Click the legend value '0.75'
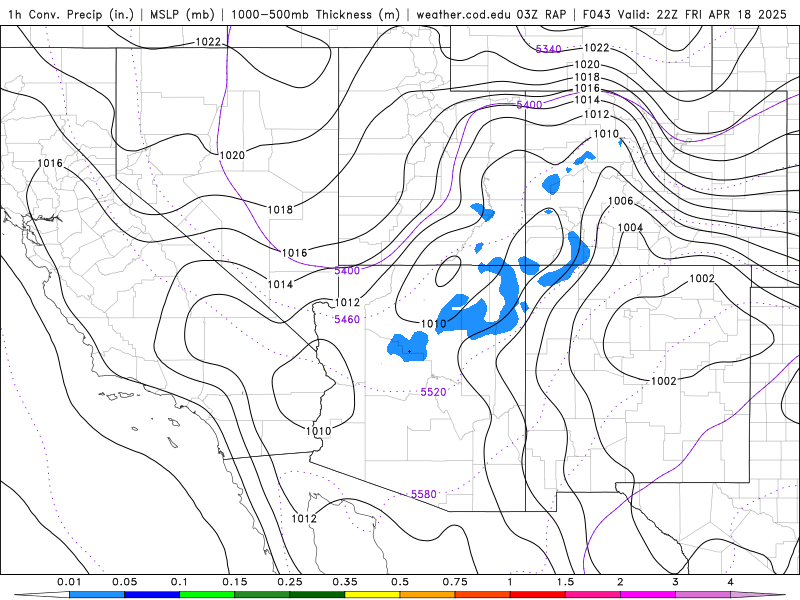The height and width of the screenshot is (600, 800). point(455,582)
